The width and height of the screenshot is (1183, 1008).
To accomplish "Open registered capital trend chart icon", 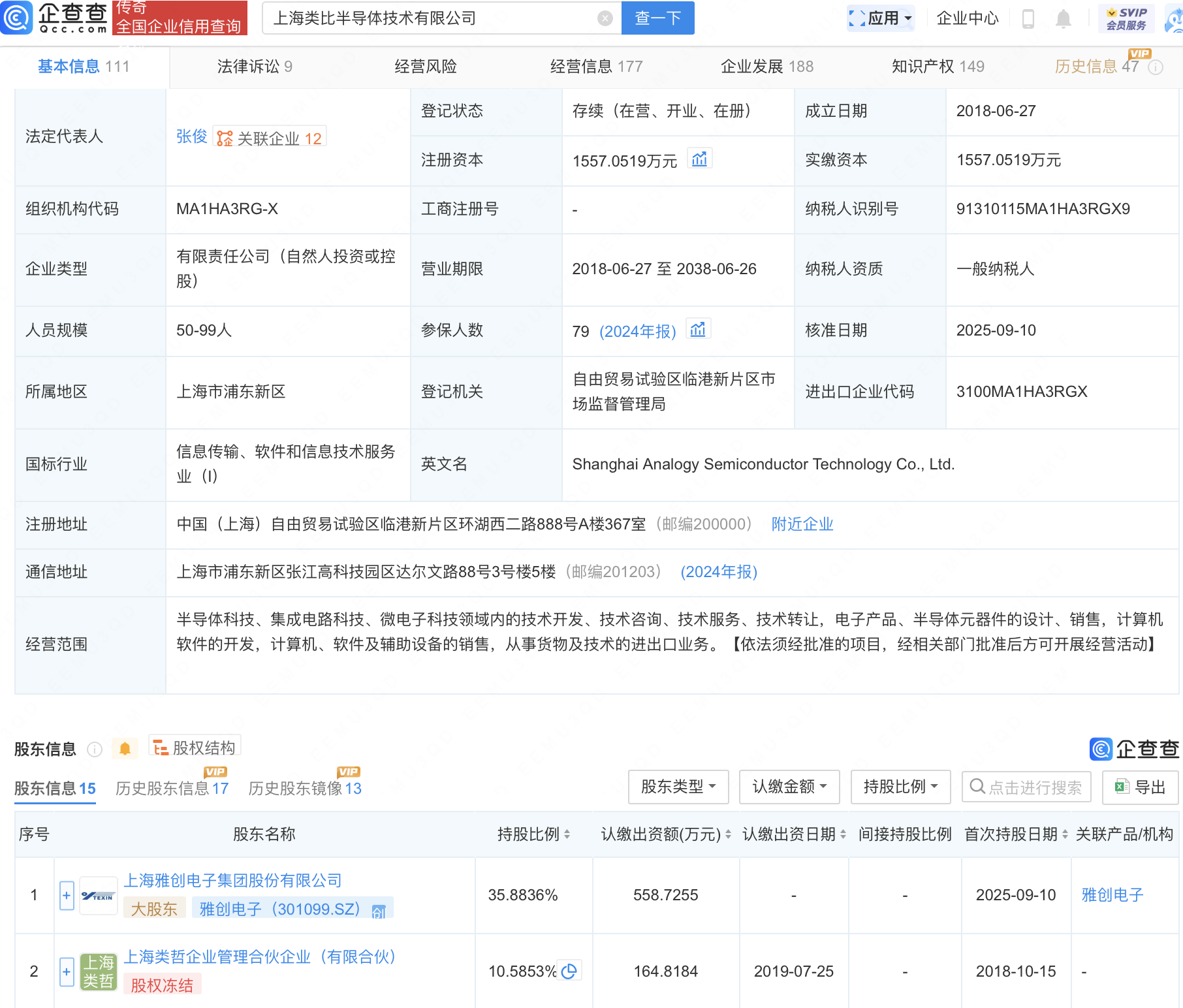I will 699,159.
